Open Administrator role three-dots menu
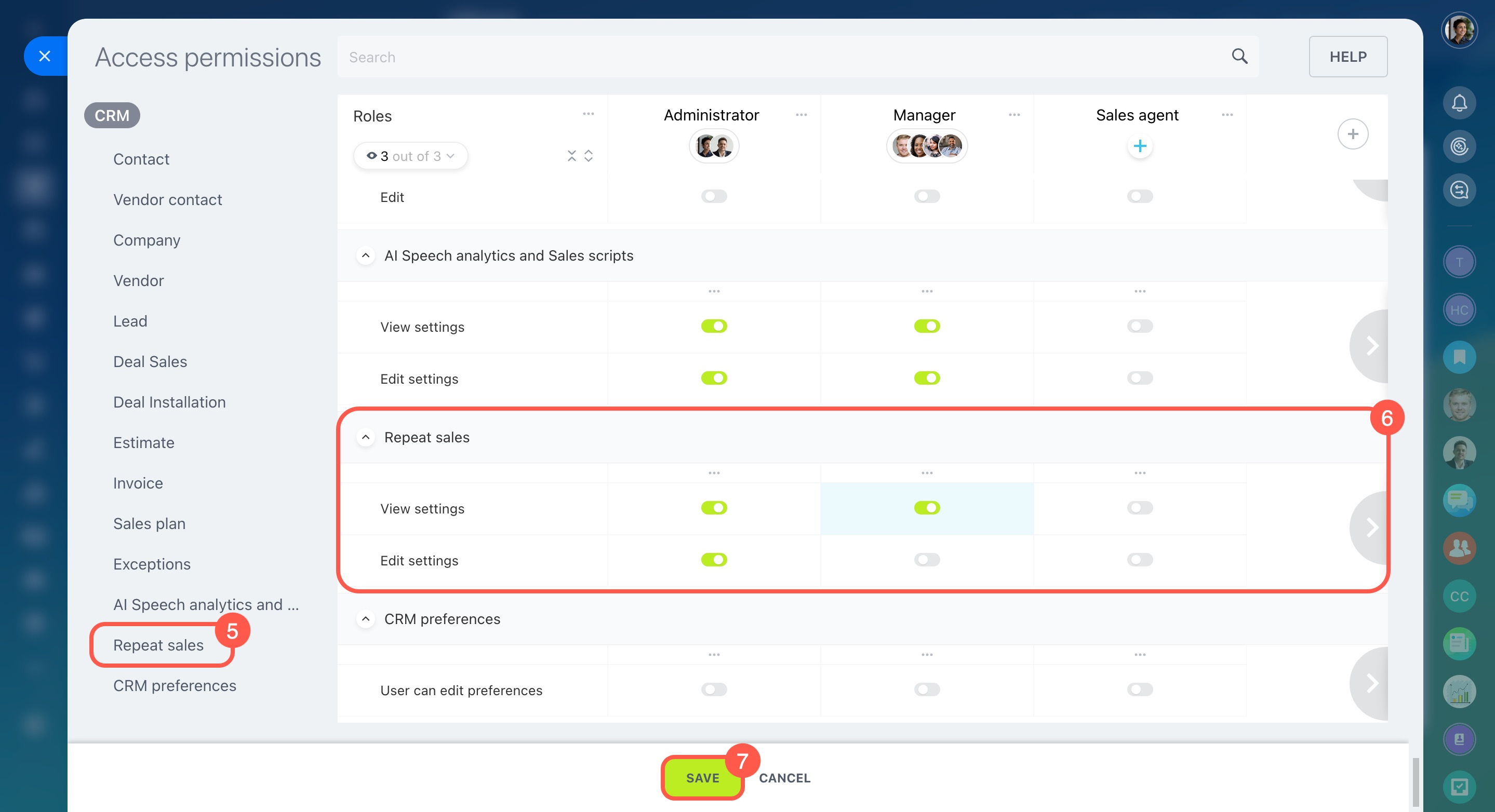 pyautogui.click(x=801, y=115)
